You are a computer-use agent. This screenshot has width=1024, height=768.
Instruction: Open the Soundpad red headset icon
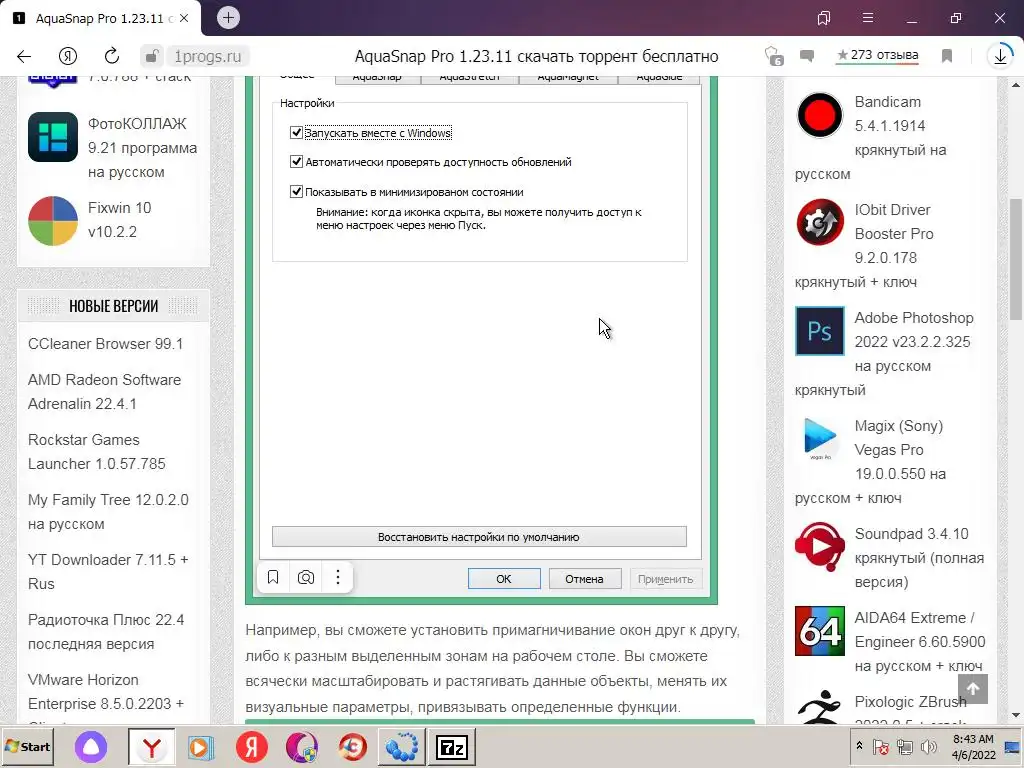(820, 547)
